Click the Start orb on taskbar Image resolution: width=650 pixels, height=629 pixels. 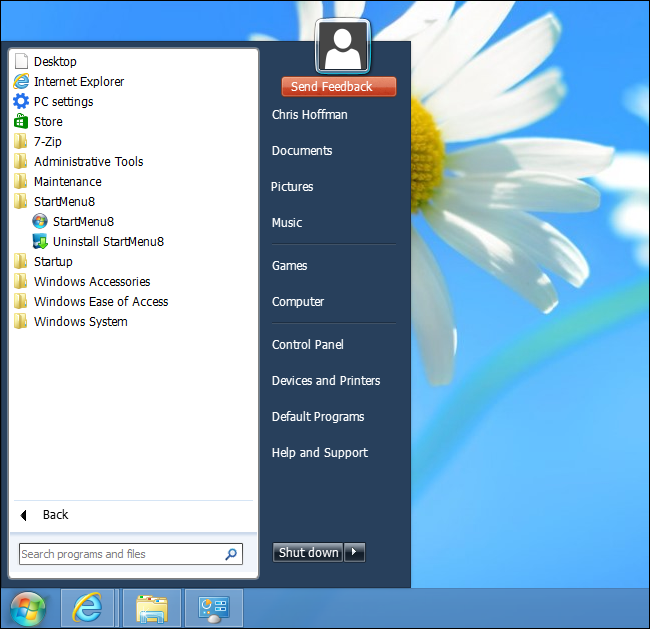[28, 609]
